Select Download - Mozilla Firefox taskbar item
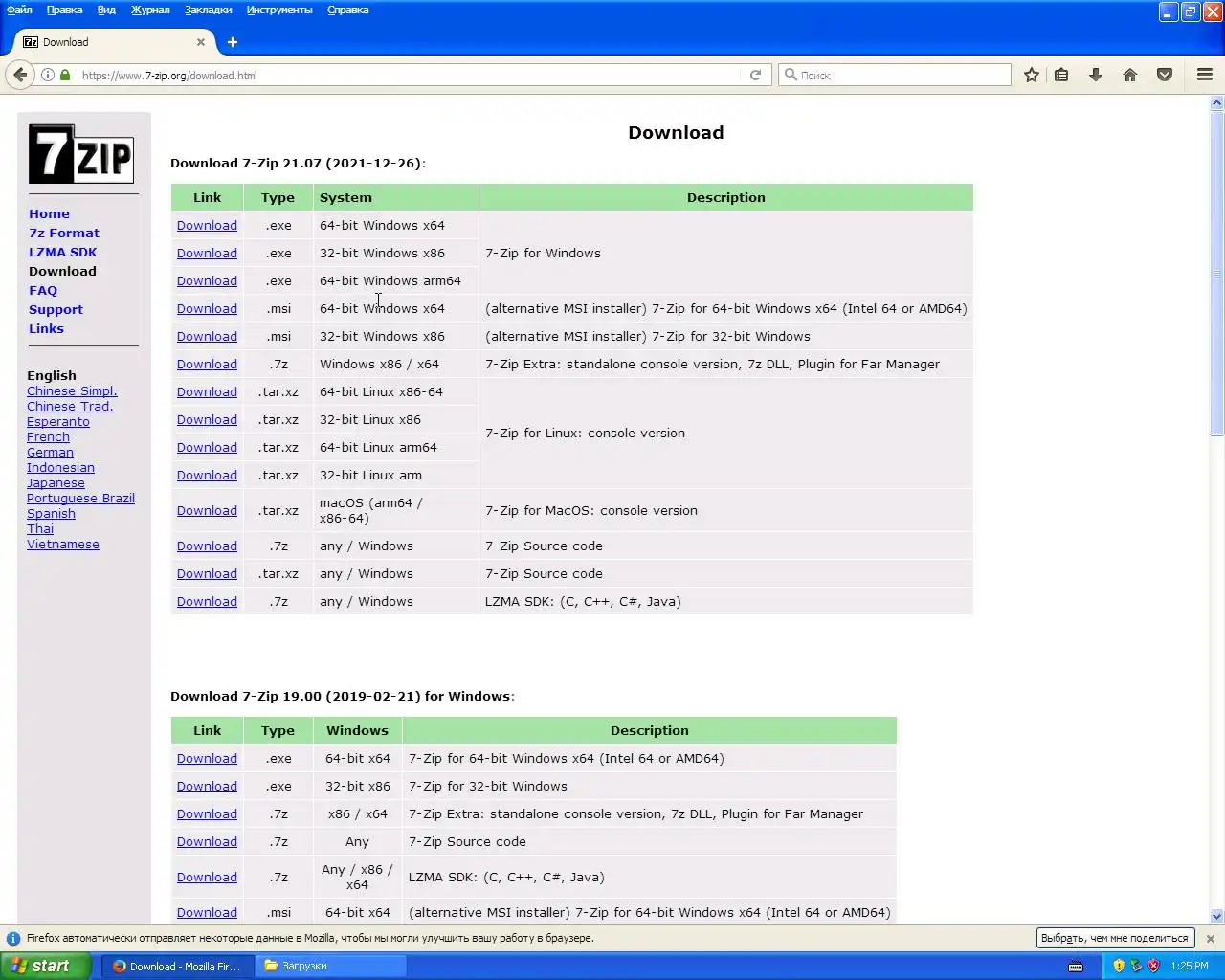The height and width of the screenshot is (980, 1225). coord(178,966)
